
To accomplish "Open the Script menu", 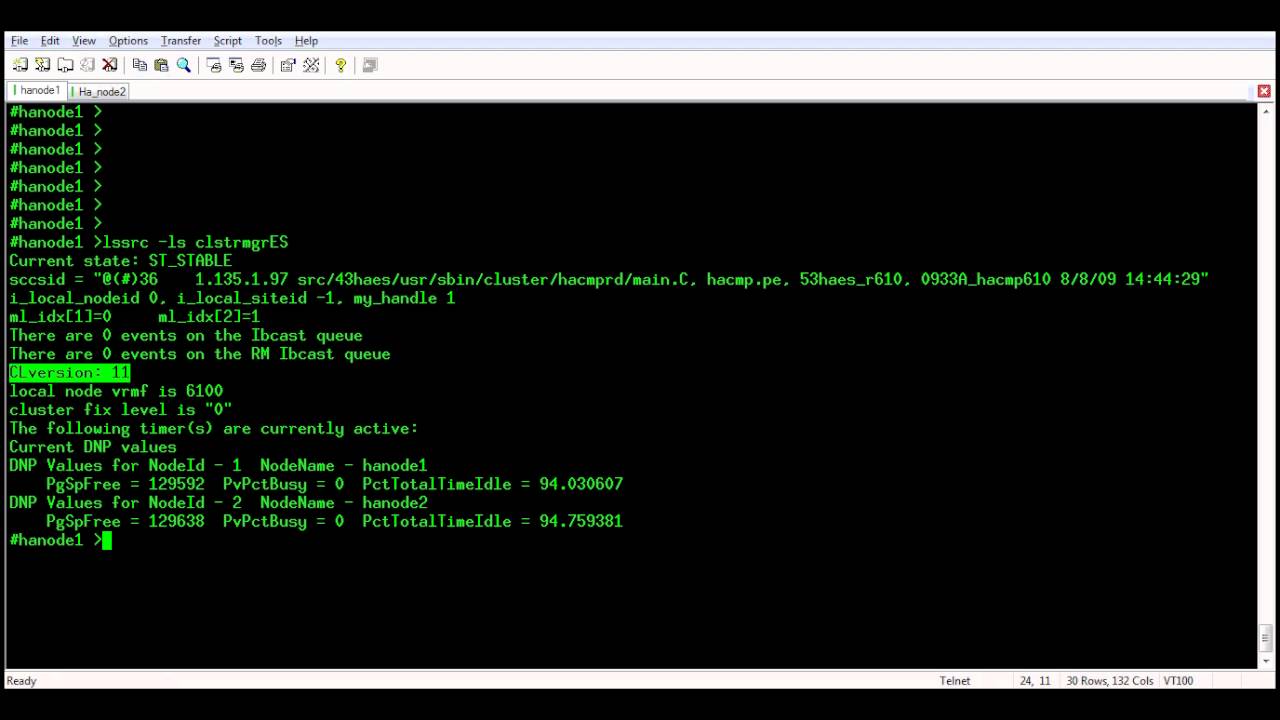I will (228, 41).
